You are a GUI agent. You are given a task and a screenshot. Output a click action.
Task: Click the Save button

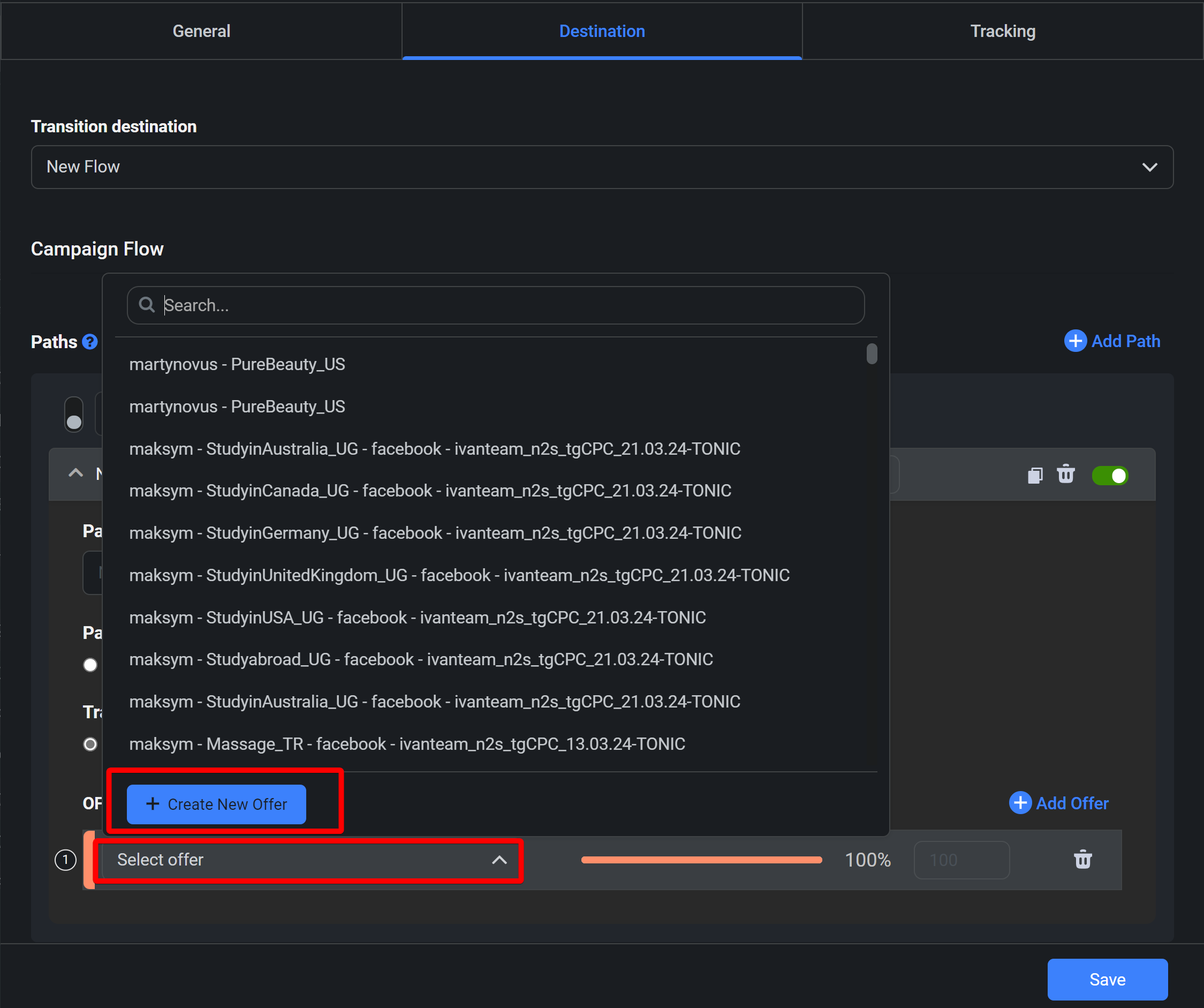click(1107, 979)
